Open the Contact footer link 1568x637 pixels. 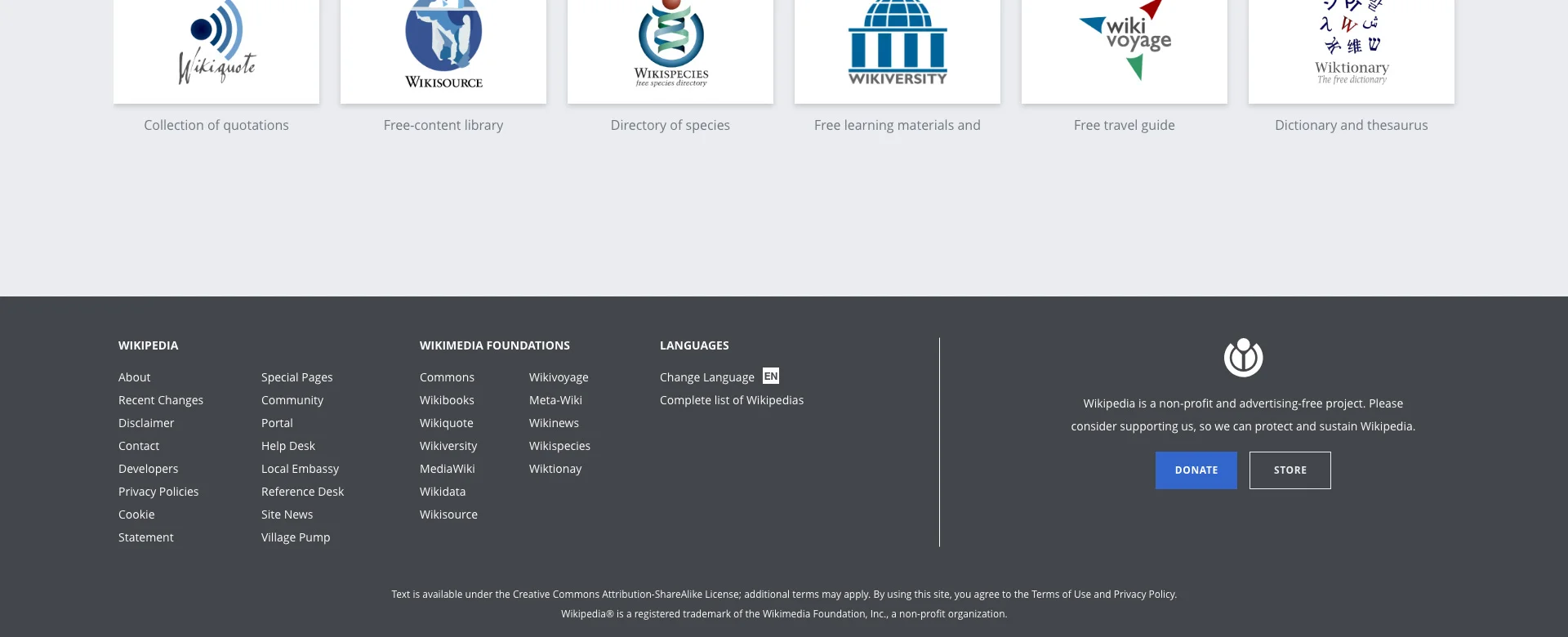(139, 446)
